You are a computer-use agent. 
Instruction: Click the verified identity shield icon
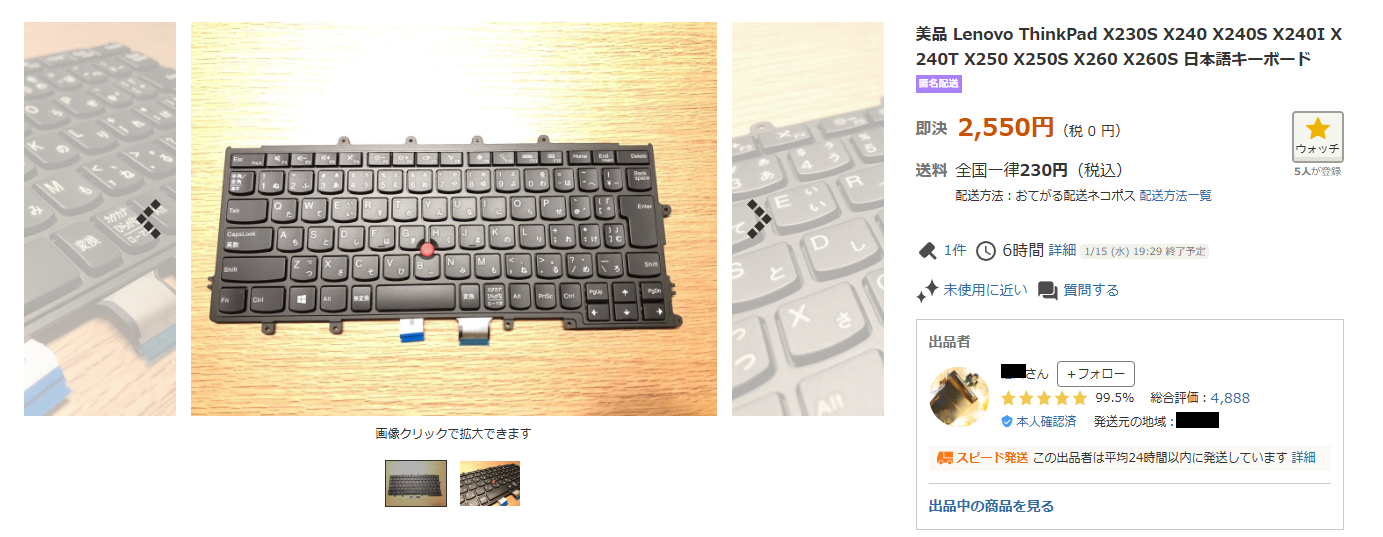1007,422
